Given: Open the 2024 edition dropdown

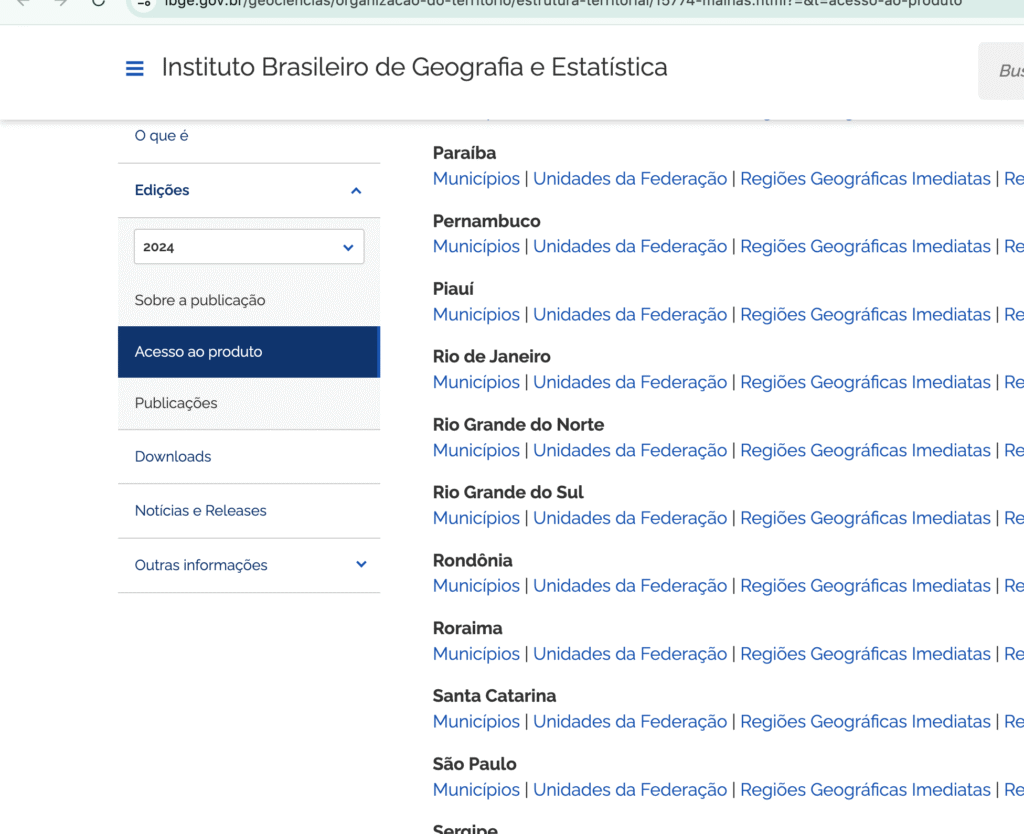Looking at the screenshot, I should coord(249,247).
